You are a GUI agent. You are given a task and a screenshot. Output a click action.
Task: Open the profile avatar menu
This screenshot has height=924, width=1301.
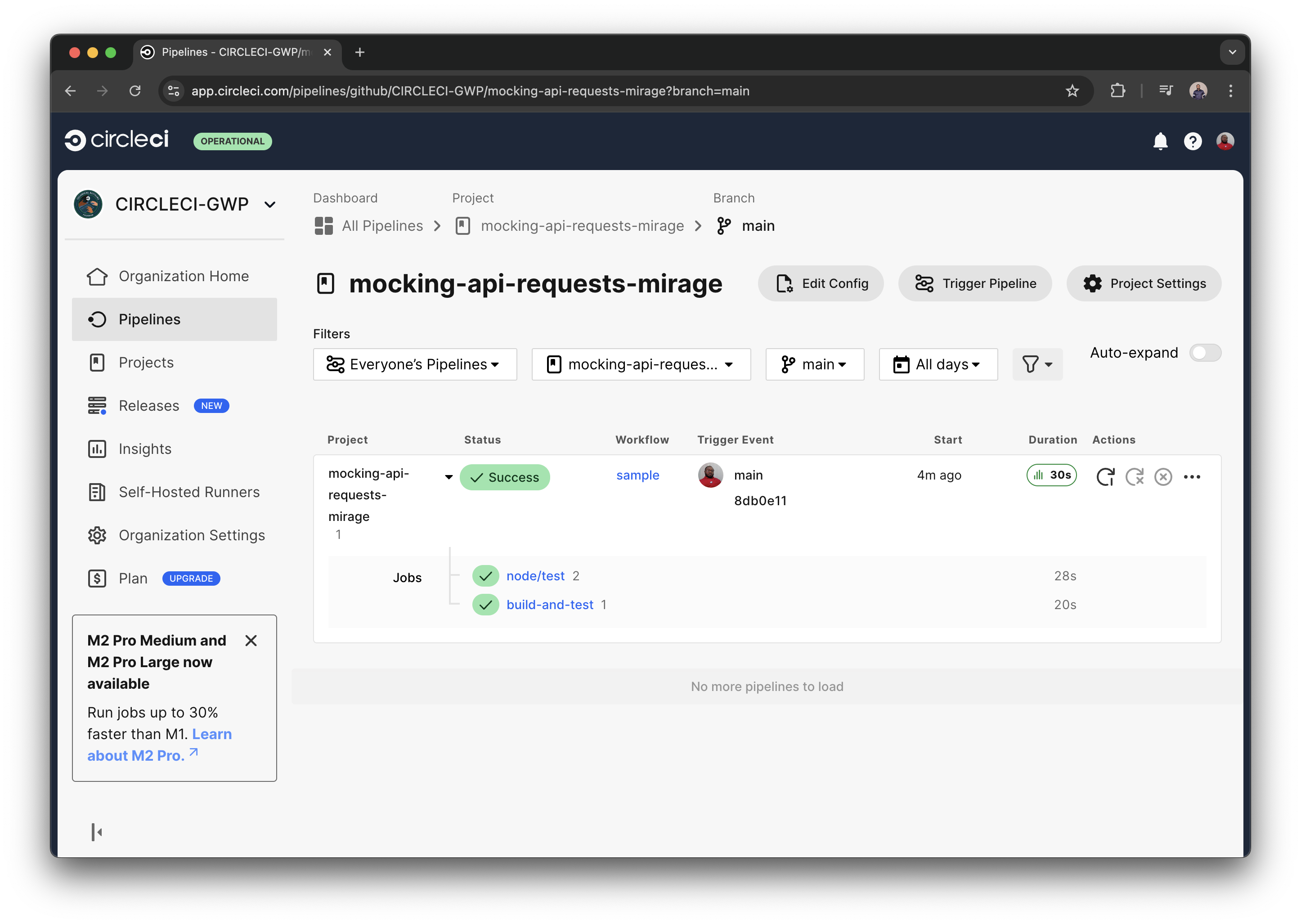point(1225,141)
